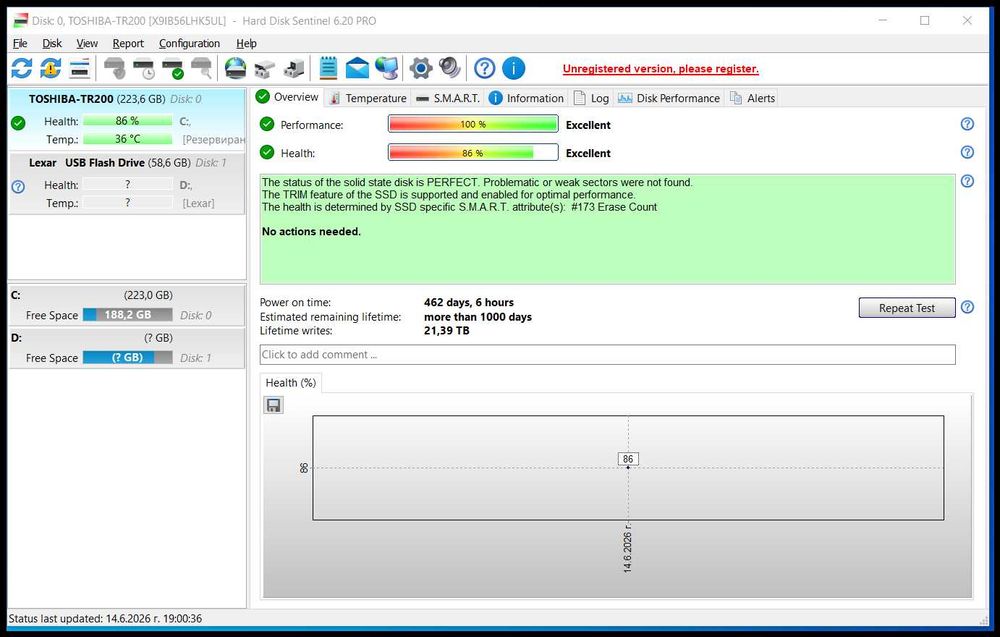Screen dimensions: 1000x637
Task: Click the 21,39 TB lifetime writes value
Action: coord(446,330)
